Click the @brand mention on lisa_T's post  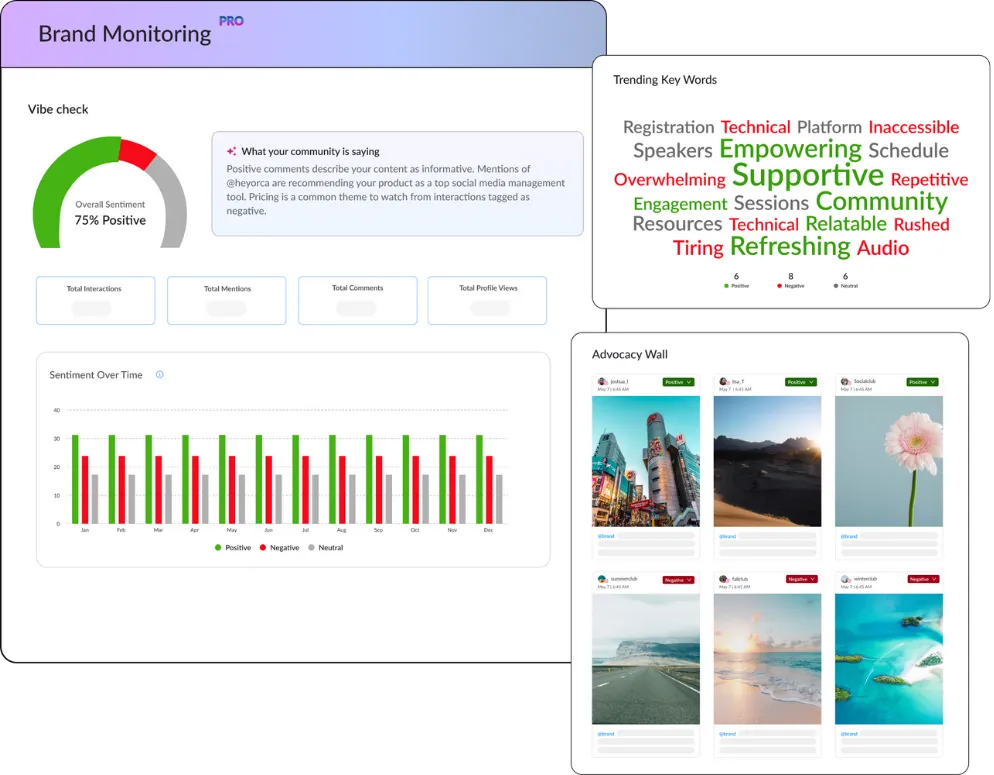click(x=727, y=536)
